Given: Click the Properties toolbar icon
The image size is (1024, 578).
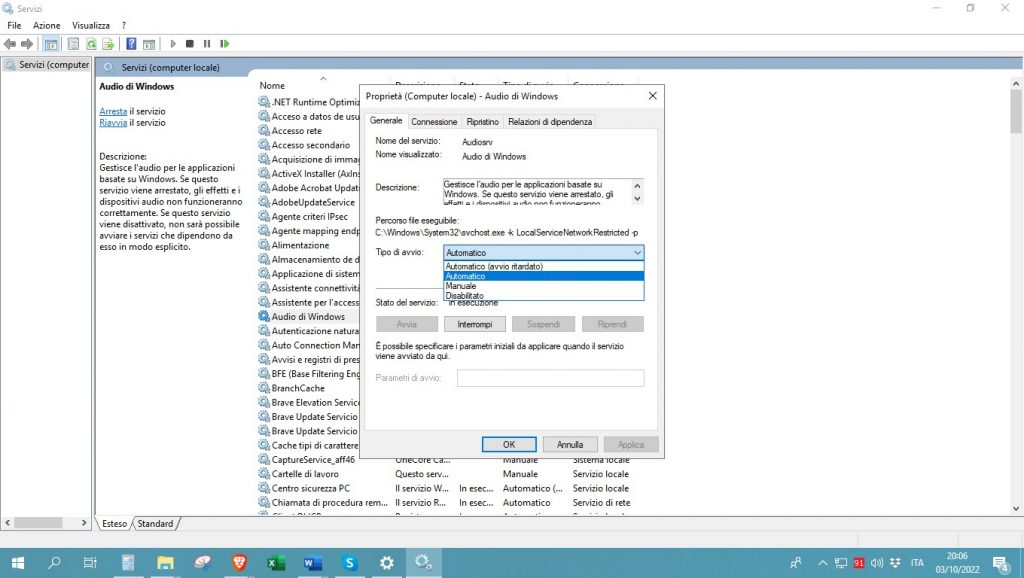Looking at the screenshot, I should (74, 44).
